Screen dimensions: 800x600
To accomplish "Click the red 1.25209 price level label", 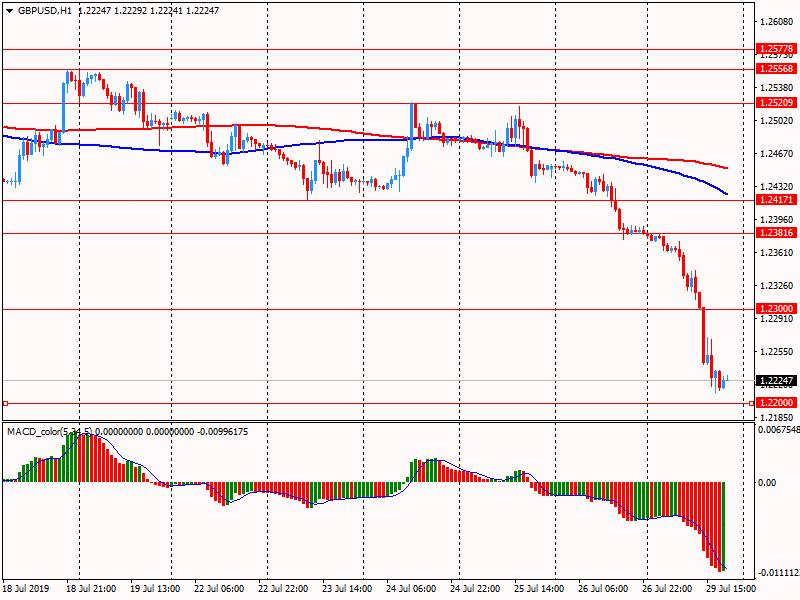I will pyautogui.click(x=776, y=103).
